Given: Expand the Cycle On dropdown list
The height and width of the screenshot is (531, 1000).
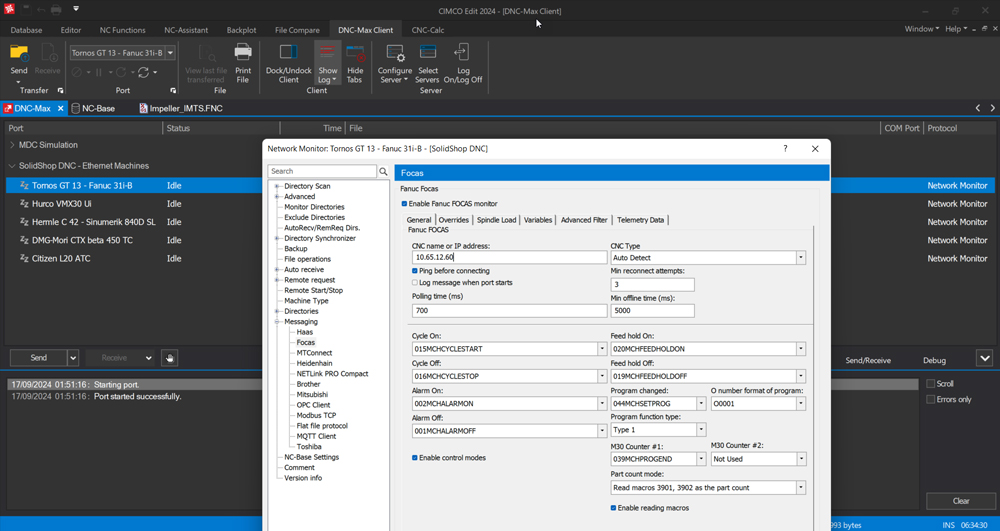Looking at the screenshot, I should coord(602,349).
